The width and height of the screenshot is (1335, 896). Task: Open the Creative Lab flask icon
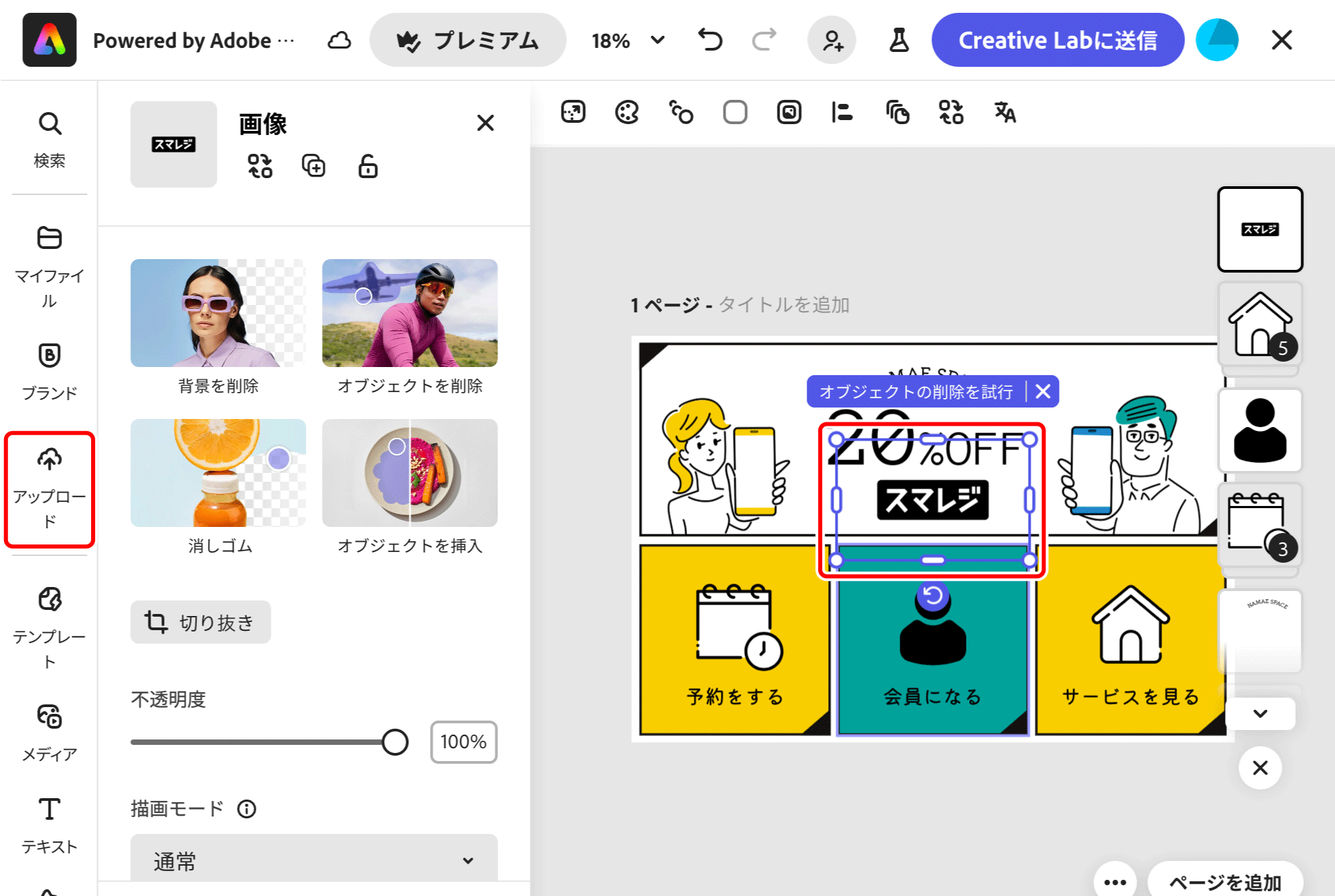point(898,40)
